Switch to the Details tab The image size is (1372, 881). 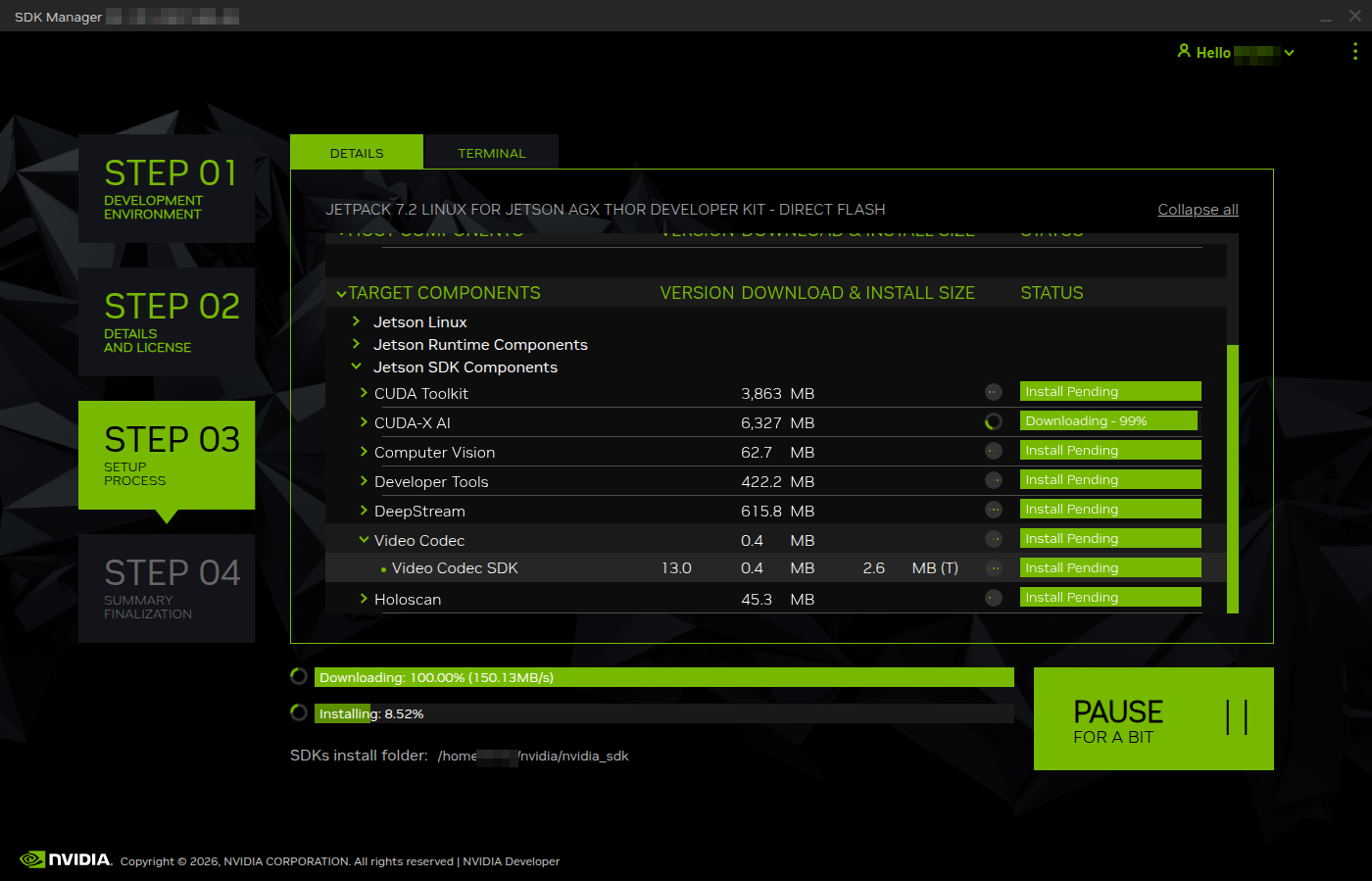[357, 152]
